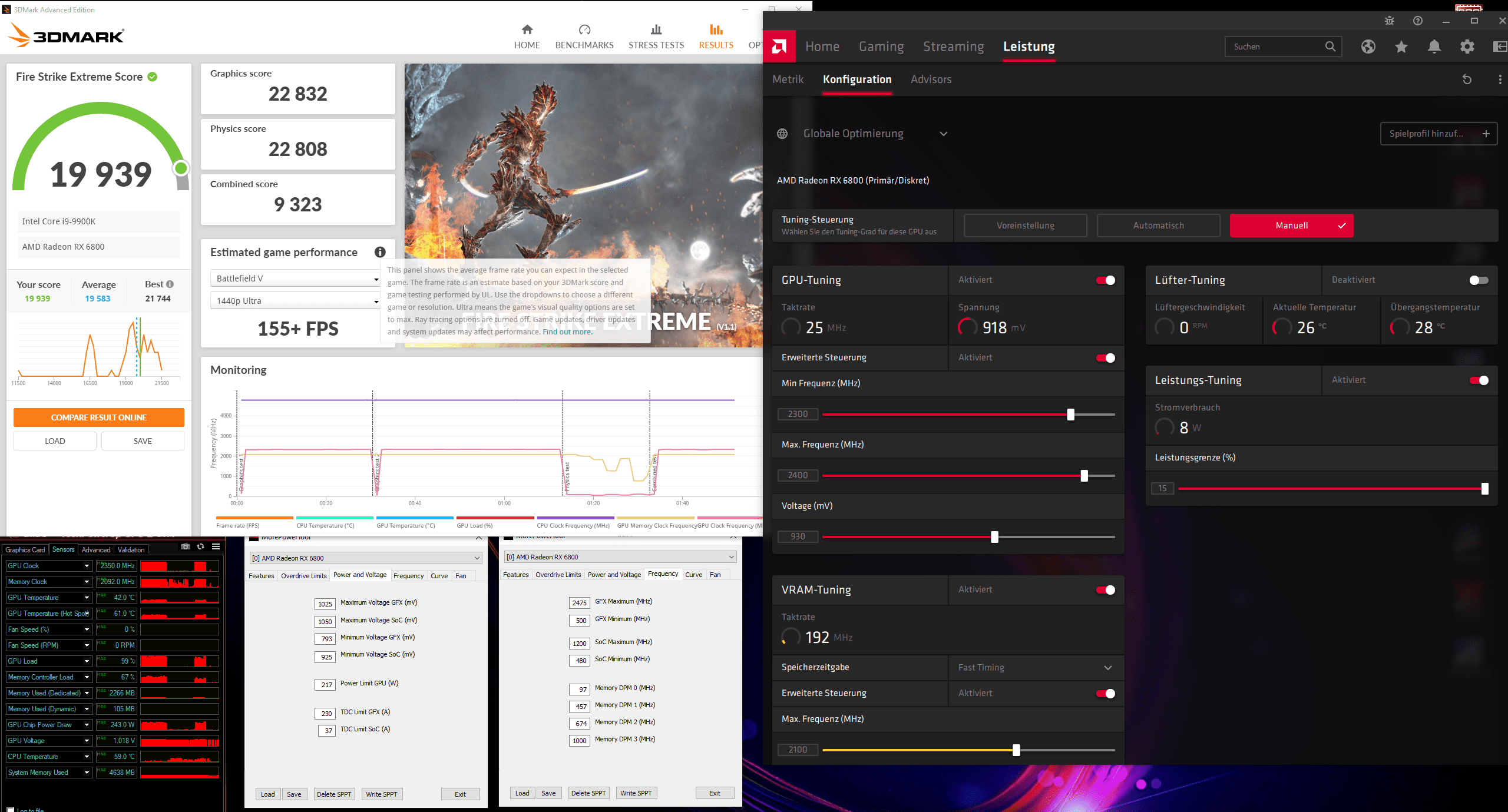Screen dimensions: 1508x812
Task: Expand Globale Optimierung chevron
Action: point(944,134)
